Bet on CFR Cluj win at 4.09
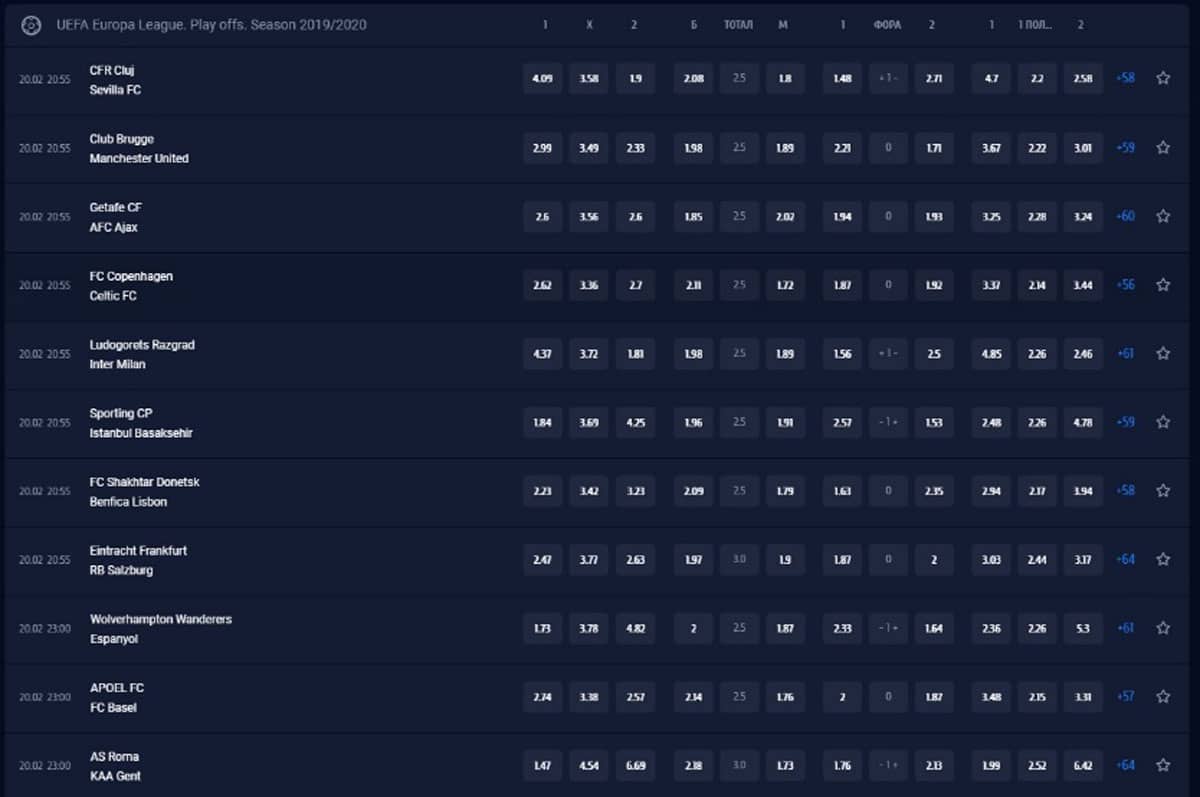Image resolution: width=1200 pixels, height=797 pixels. tap(543, 78)
